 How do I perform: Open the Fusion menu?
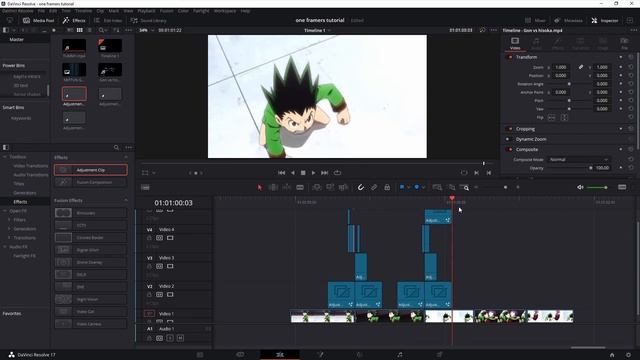(x=167, y=11)
